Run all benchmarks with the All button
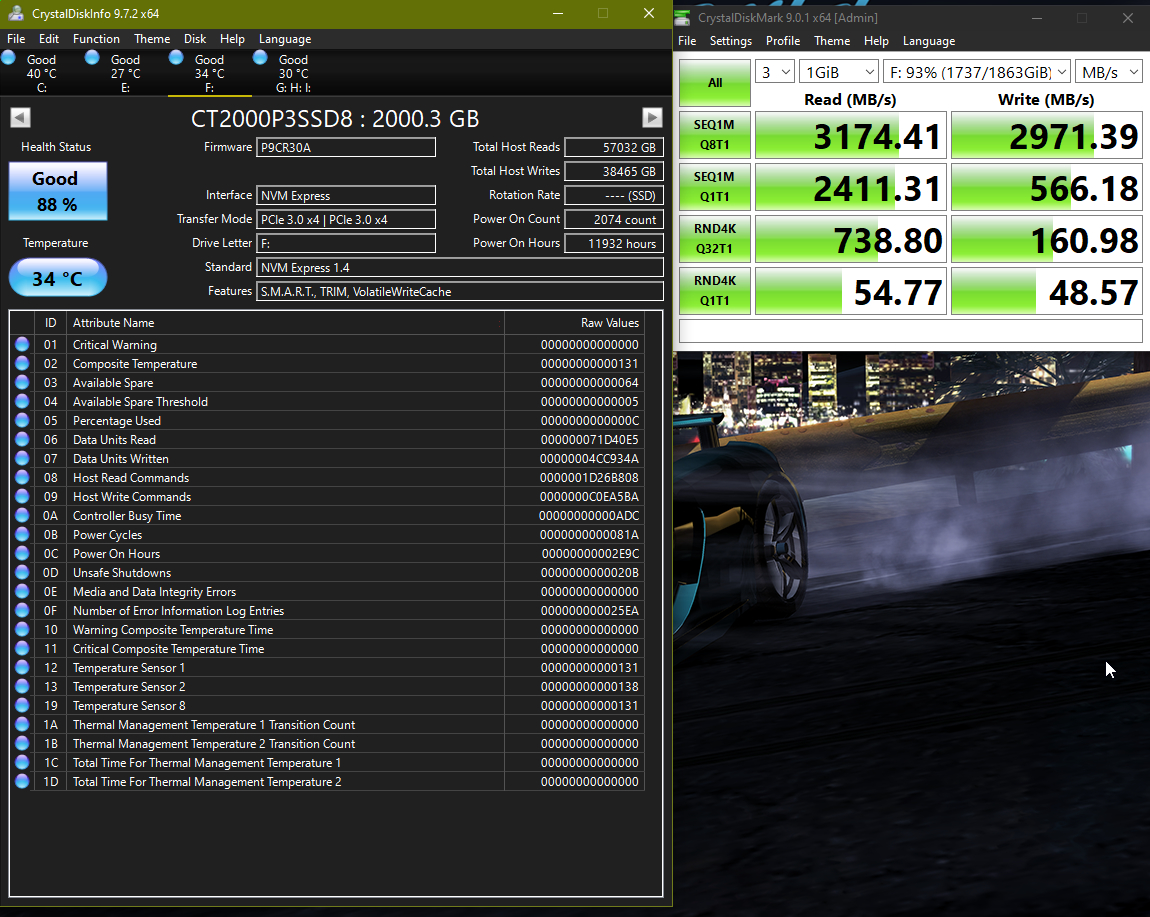 click(714, 83)
